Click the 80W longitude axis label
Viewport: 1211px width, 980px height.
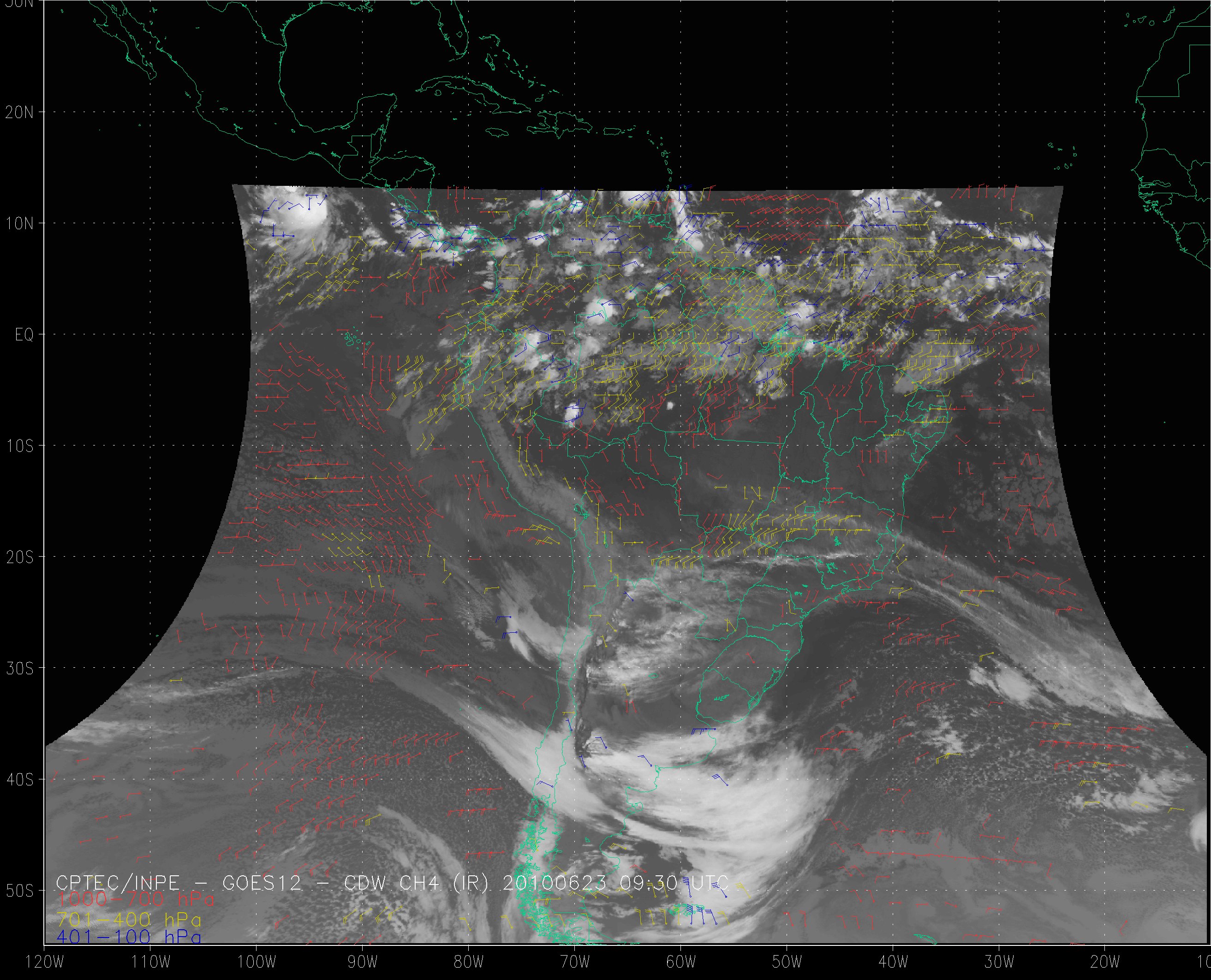(468, 962)
